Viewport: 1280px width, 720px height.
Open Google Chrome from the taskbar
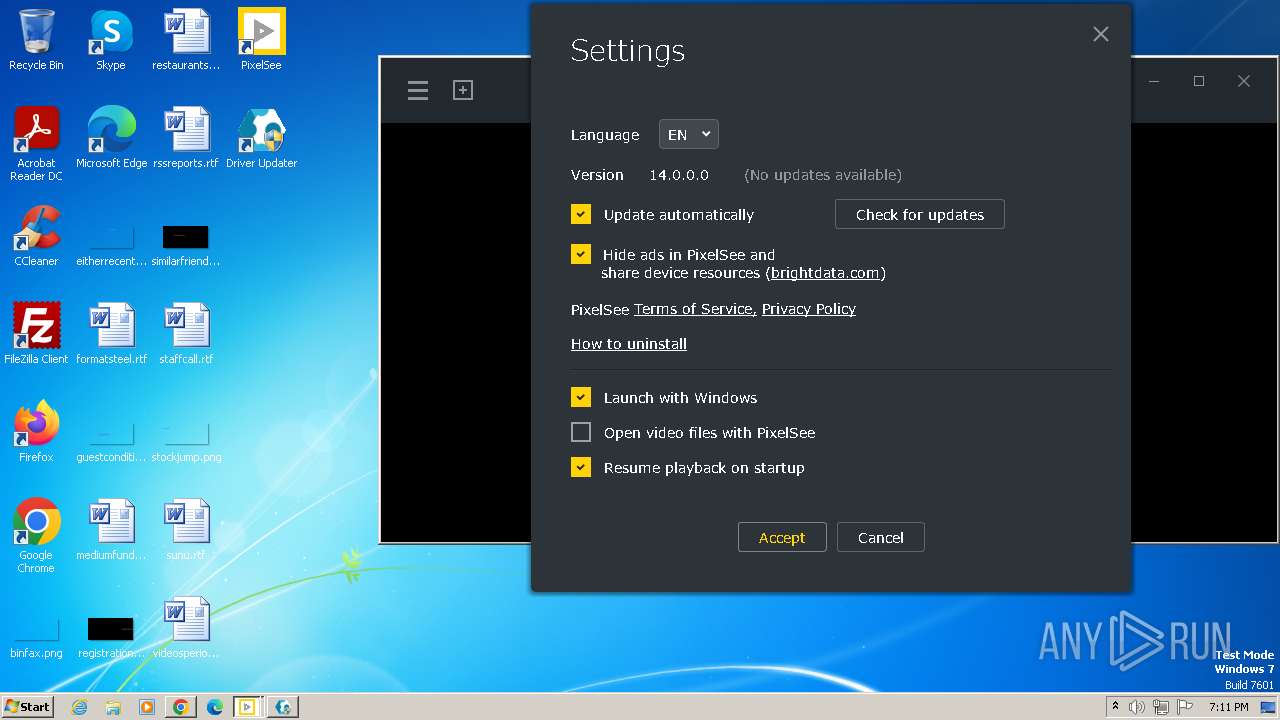click(181, 707)
